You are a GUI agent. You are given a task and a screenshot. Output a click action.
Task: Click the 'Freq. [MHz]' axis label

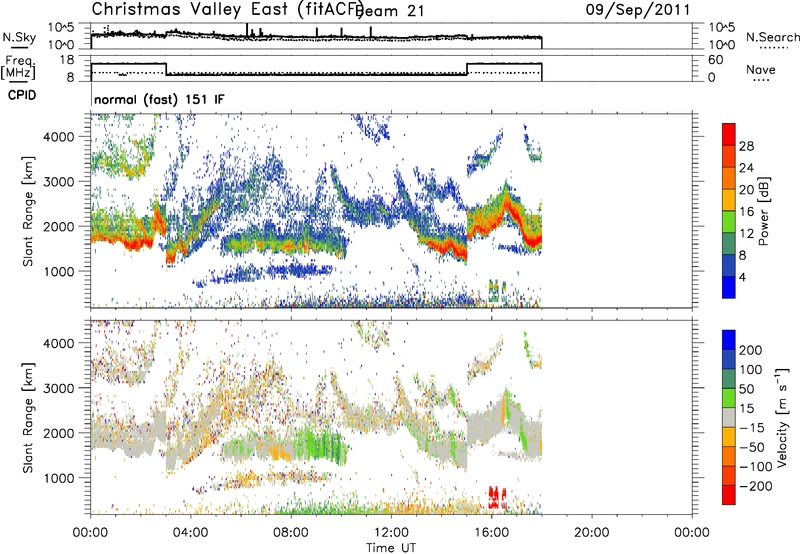point(19,67)
